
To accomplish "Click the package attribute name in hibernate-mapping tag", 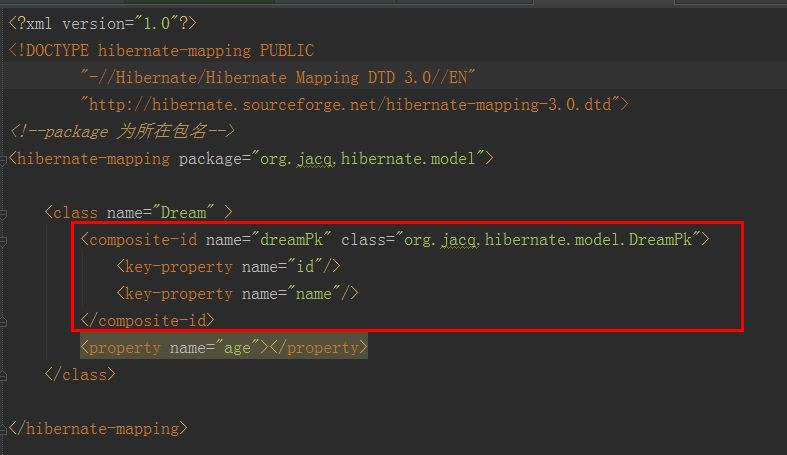I will [210, 159].
